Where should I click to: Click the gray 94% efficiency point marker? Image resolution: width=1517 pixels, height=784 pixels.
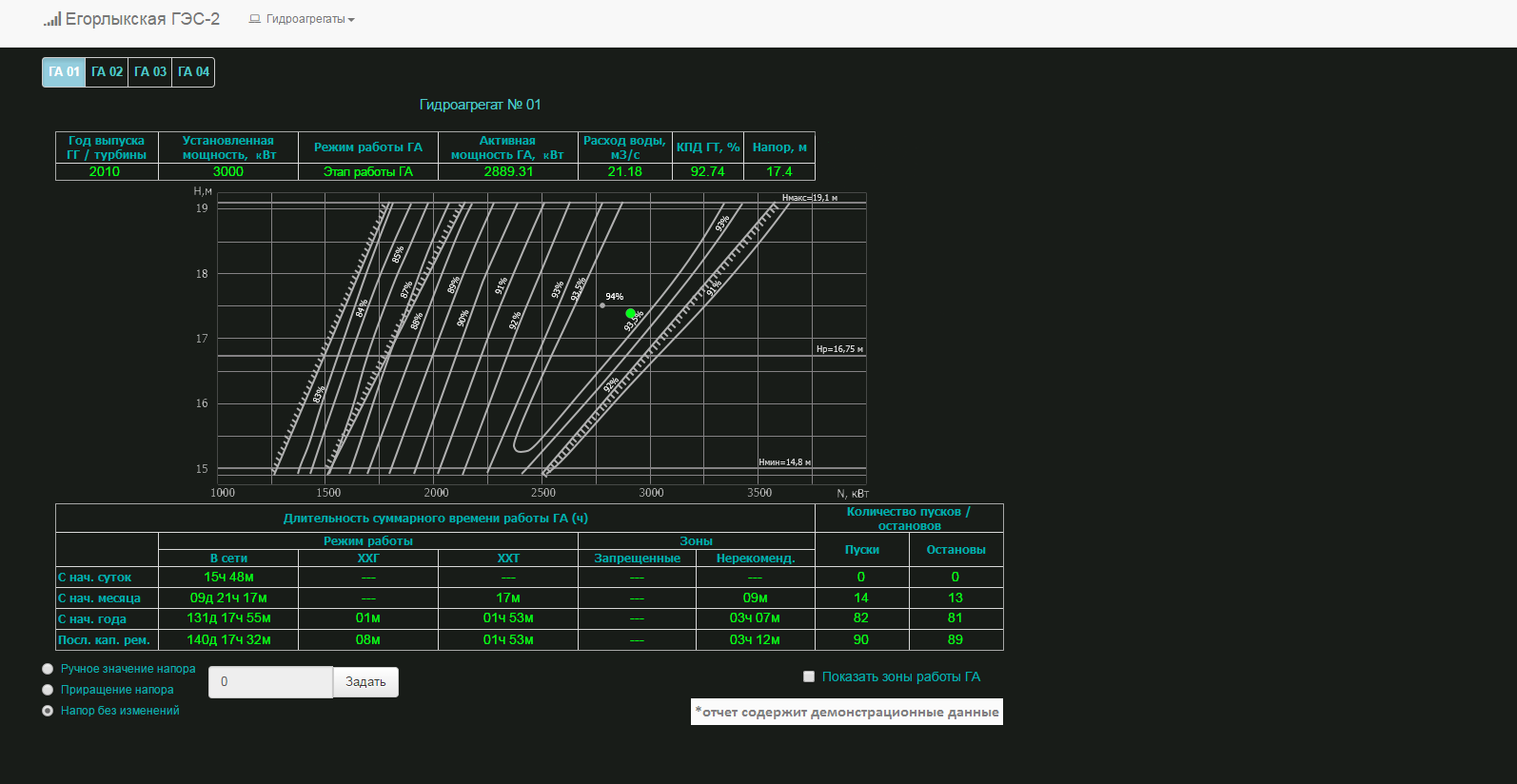(602, 305)
